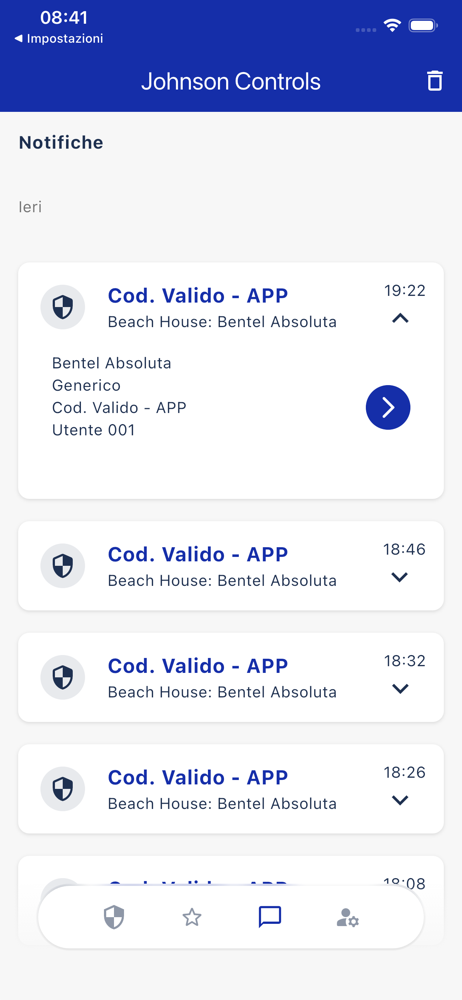The image size is (462, 1000).
Task: Expand the 18:46 notification chevron
Action: click(x=400, y=577)
